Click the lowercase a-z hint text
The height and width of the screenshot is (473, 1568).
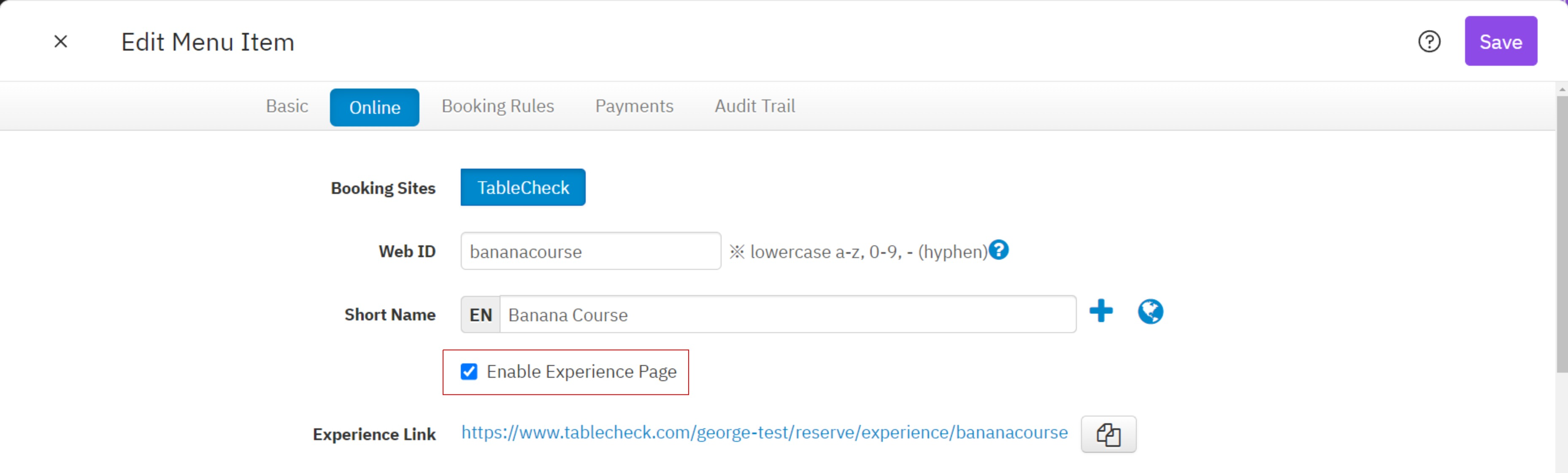coord(859,252)
